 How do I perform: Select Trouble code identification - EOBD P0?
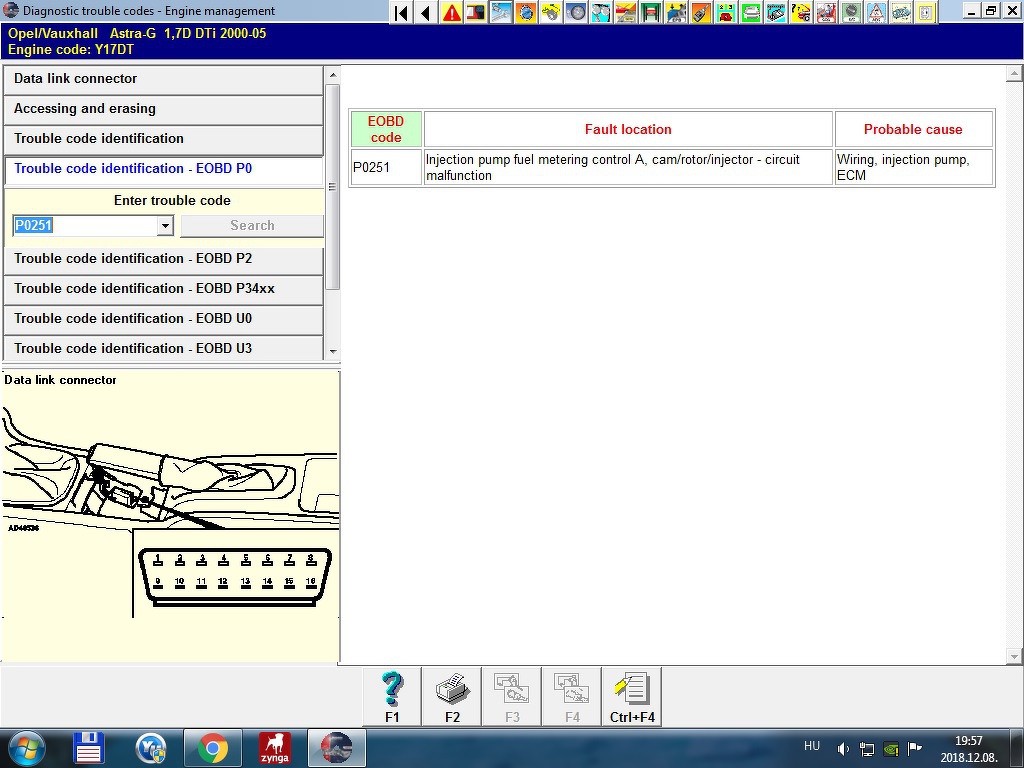click(x=163, y=169)
